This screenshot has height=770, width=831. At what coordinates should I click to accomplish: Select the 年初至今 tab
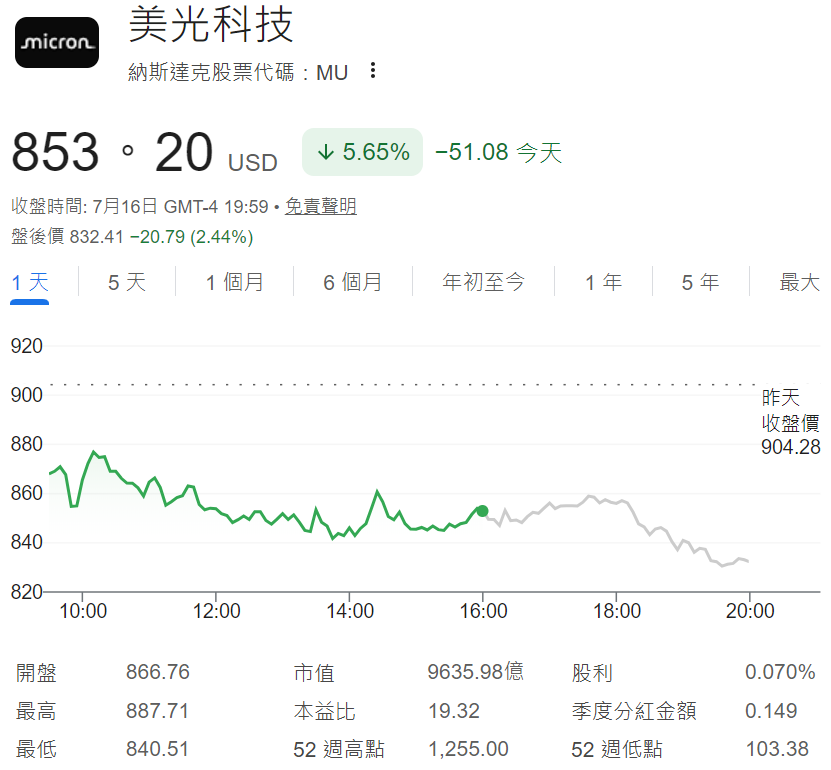coord(483,282)
